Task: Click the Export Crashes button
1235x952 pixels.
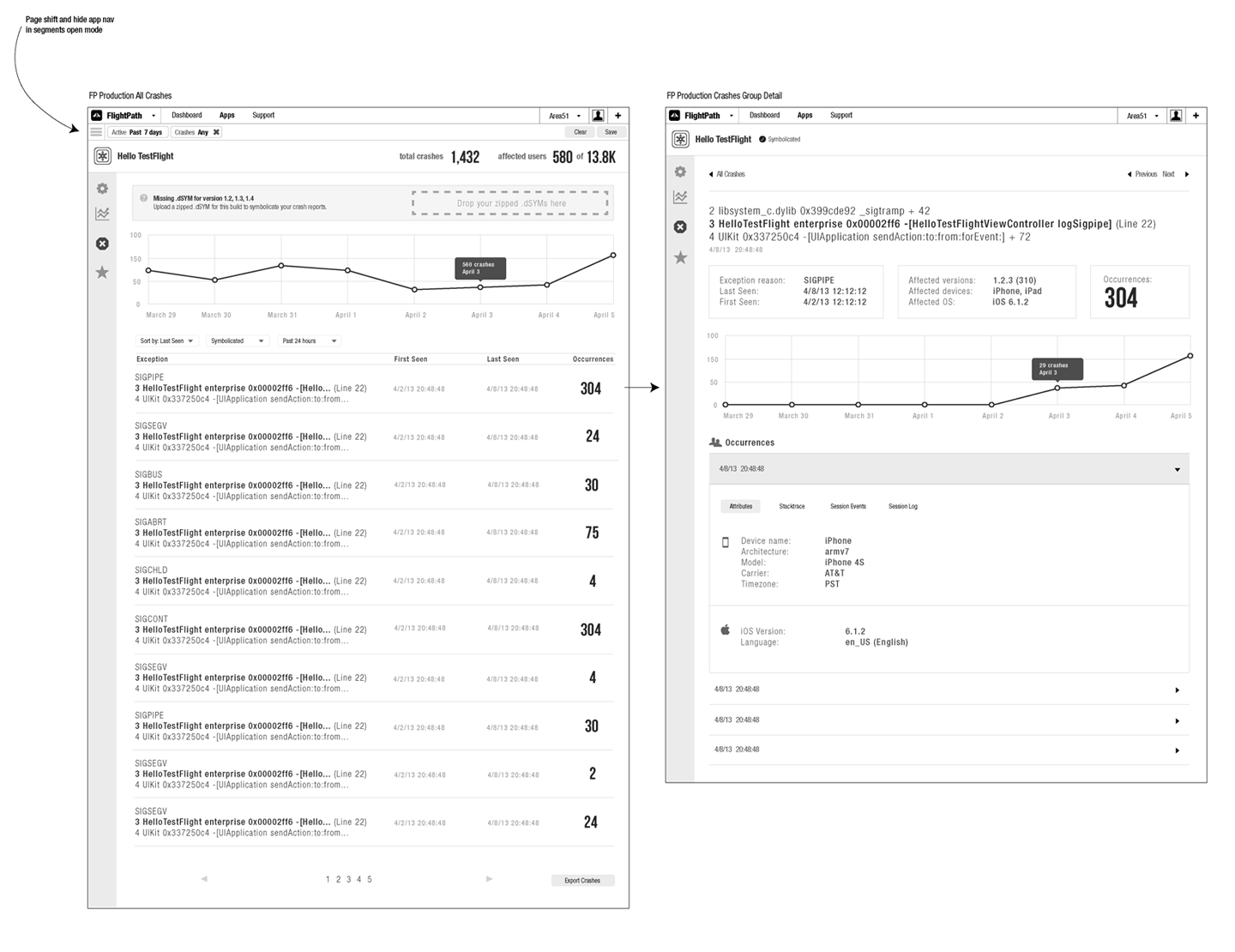Action: (x=582, y=881)
